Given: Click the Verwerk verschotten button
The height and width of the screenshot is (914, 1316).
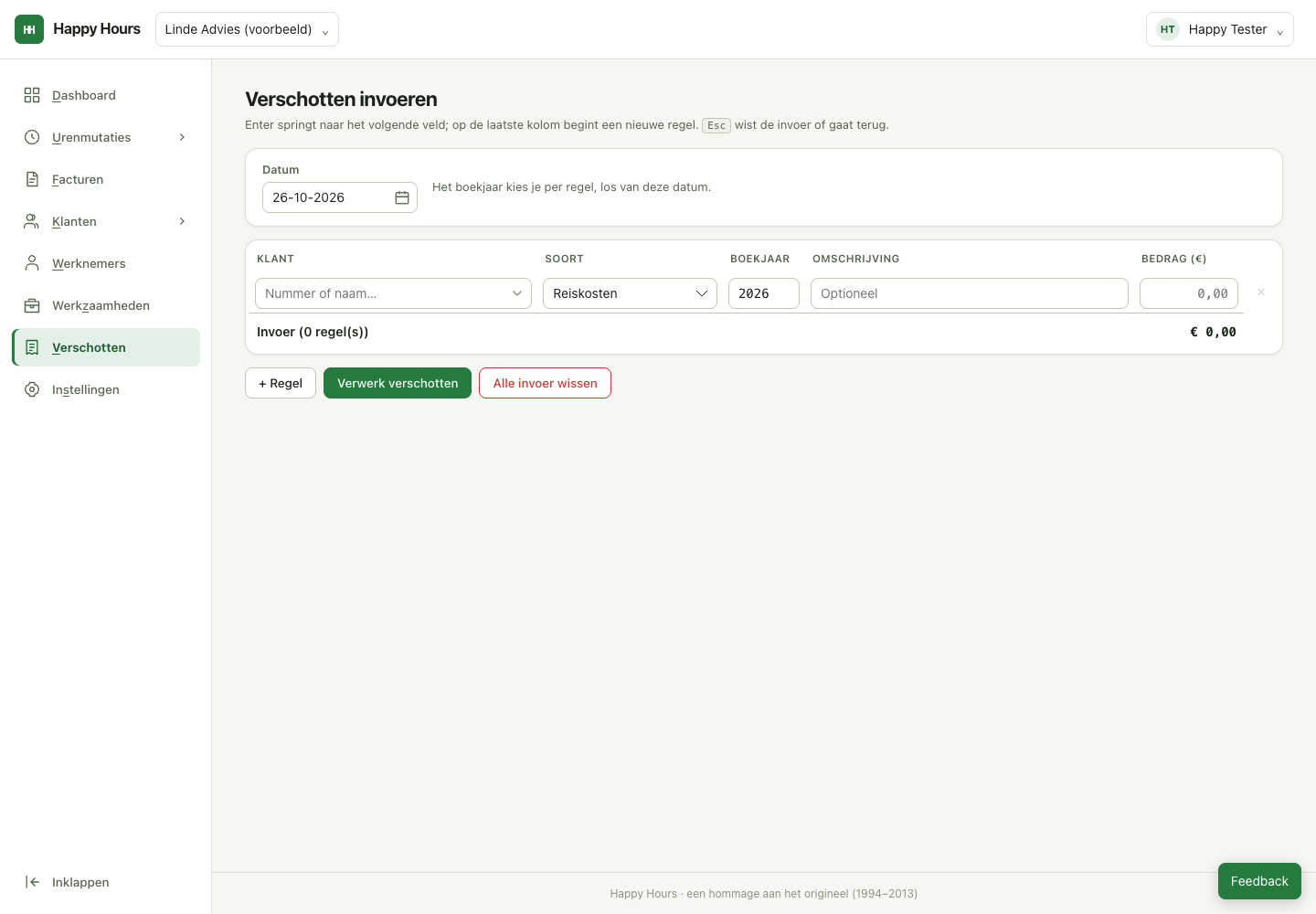Looking at the screenshot, I should (398, 383).
